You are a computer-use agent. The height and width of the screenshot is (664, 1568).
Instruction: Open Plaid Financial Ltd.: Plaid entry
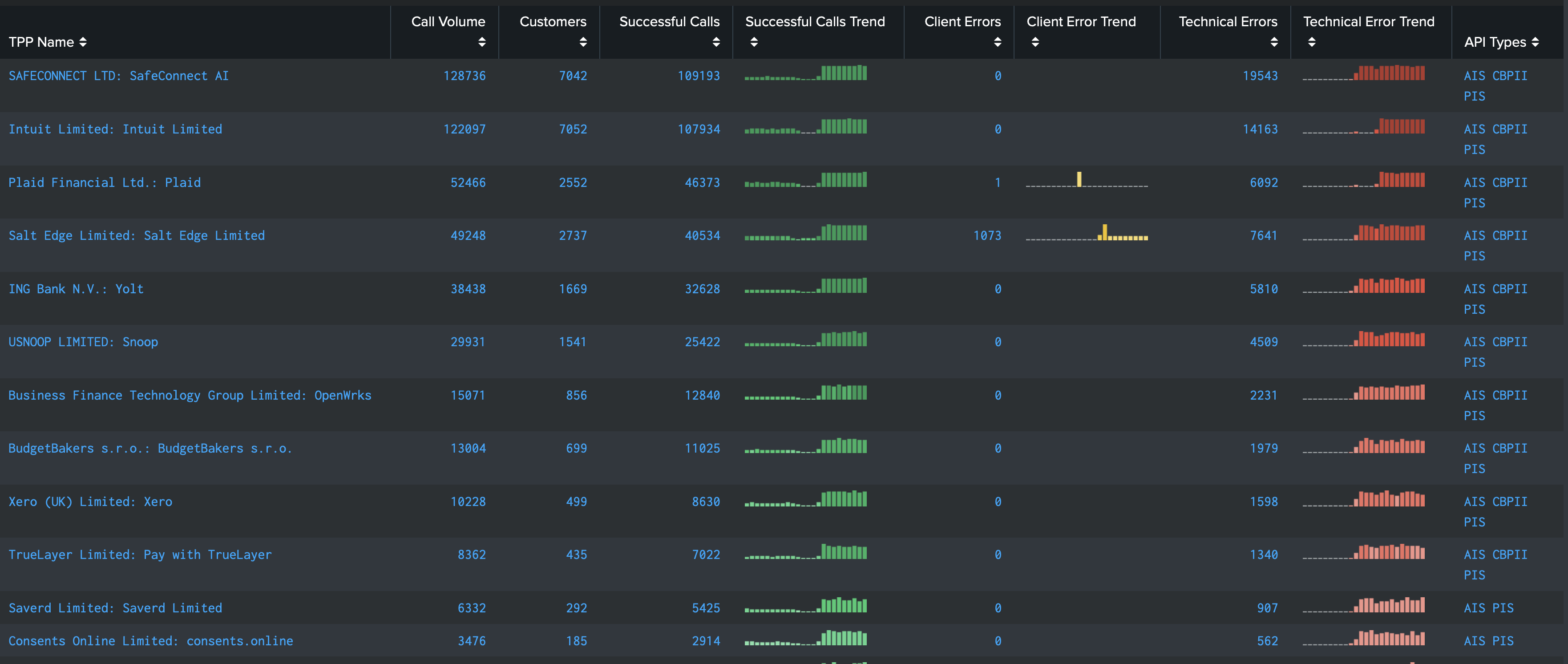[104, 182]
